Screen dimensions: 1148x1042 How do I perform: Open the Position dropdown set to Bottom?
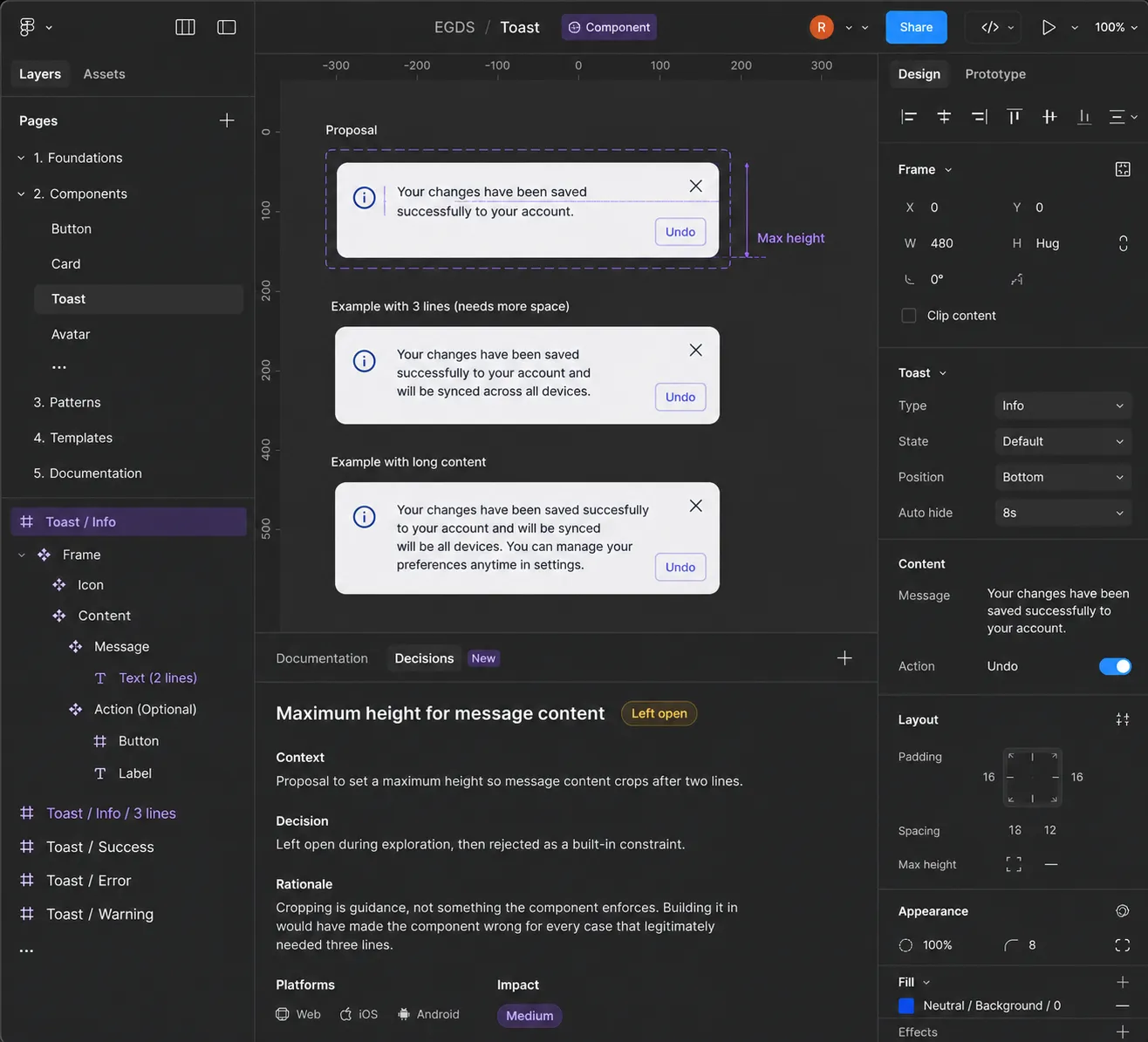tap(1063, 477)
